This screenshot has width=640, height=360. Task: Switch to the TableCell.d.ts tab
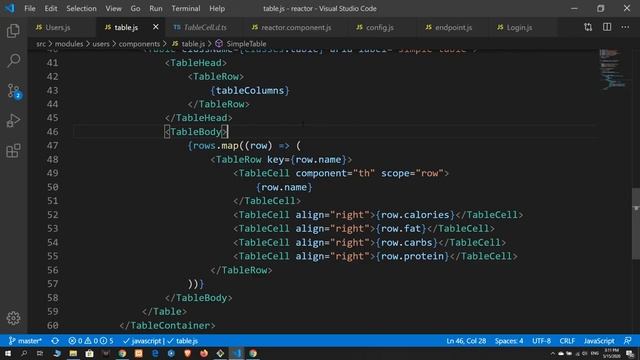tap(205, 27)
